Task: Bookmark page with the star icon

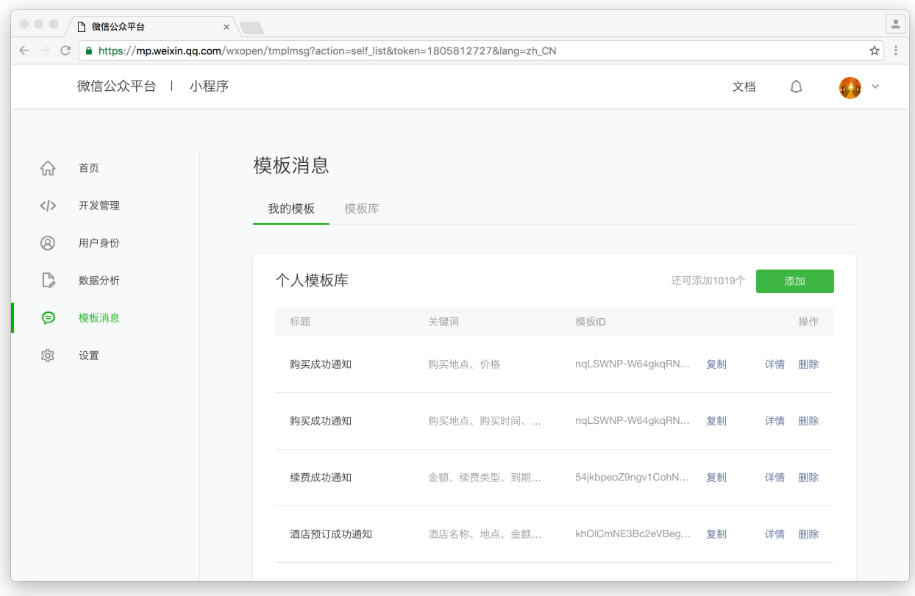Action: pyautogui.click(x=874, y=51)
